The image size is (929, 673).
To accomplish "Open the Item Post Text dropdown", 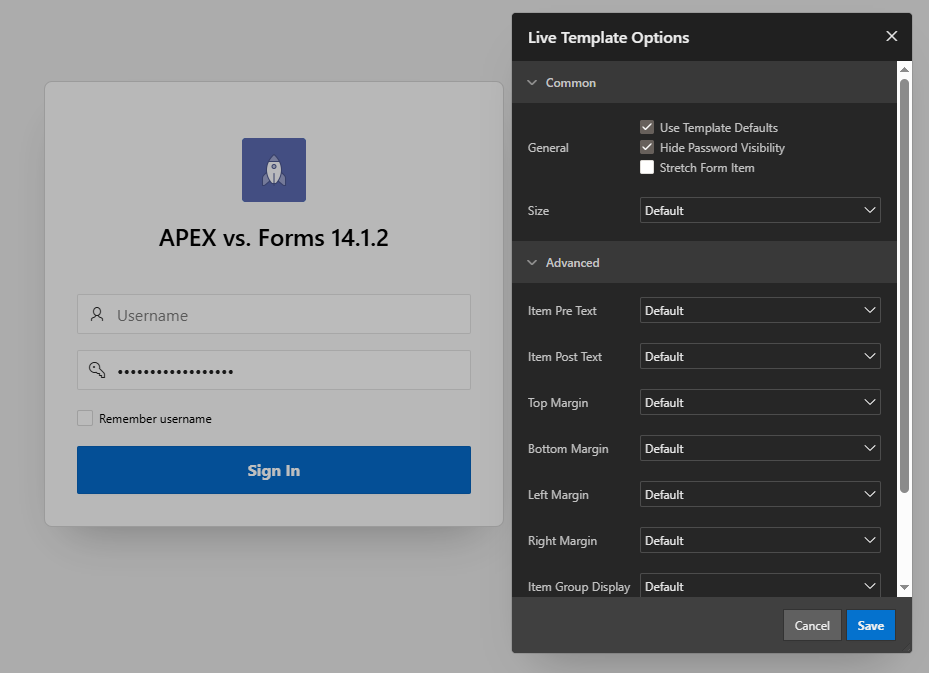I will tap(760, 357).
